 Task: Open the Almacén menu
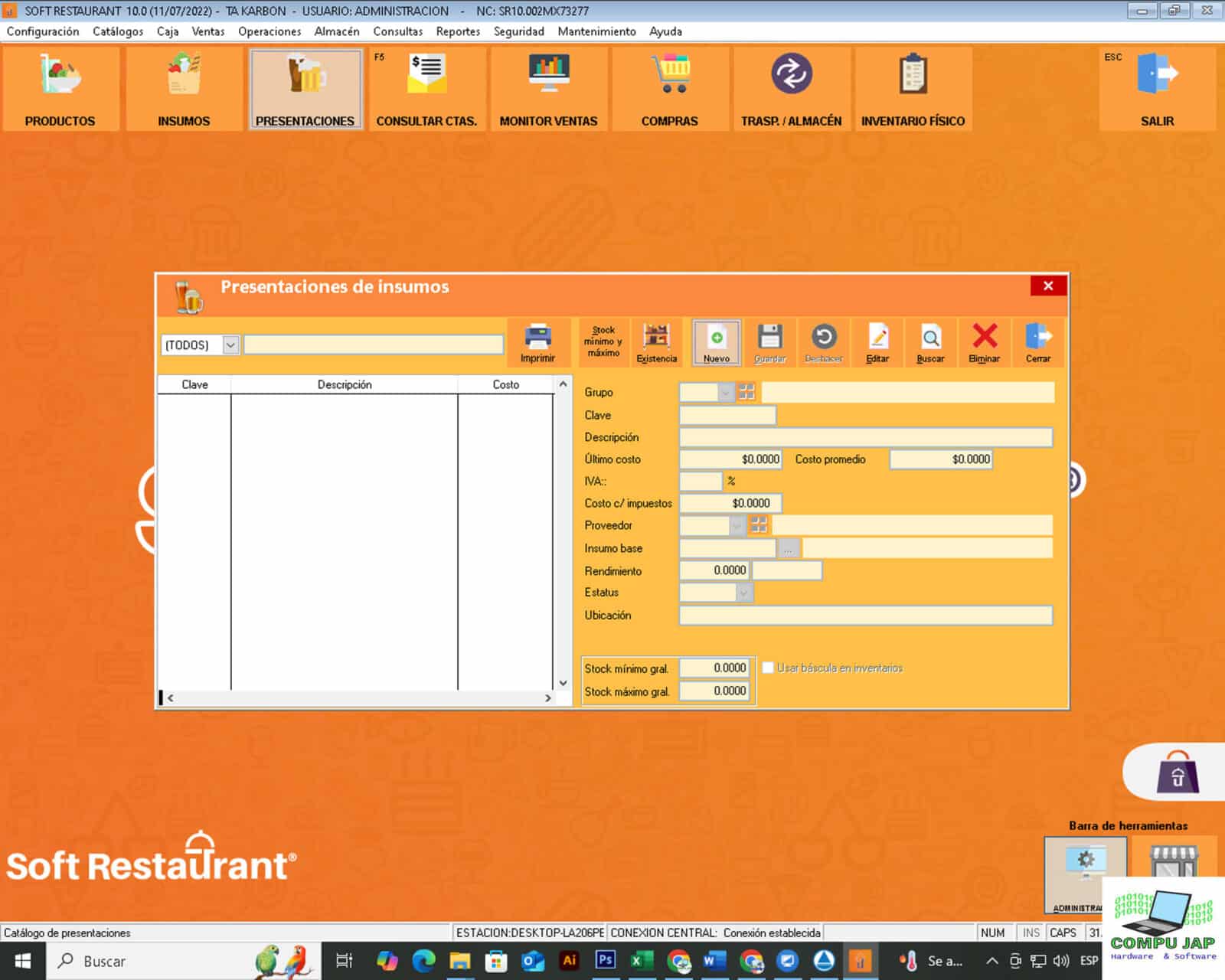tap(337, 31)
